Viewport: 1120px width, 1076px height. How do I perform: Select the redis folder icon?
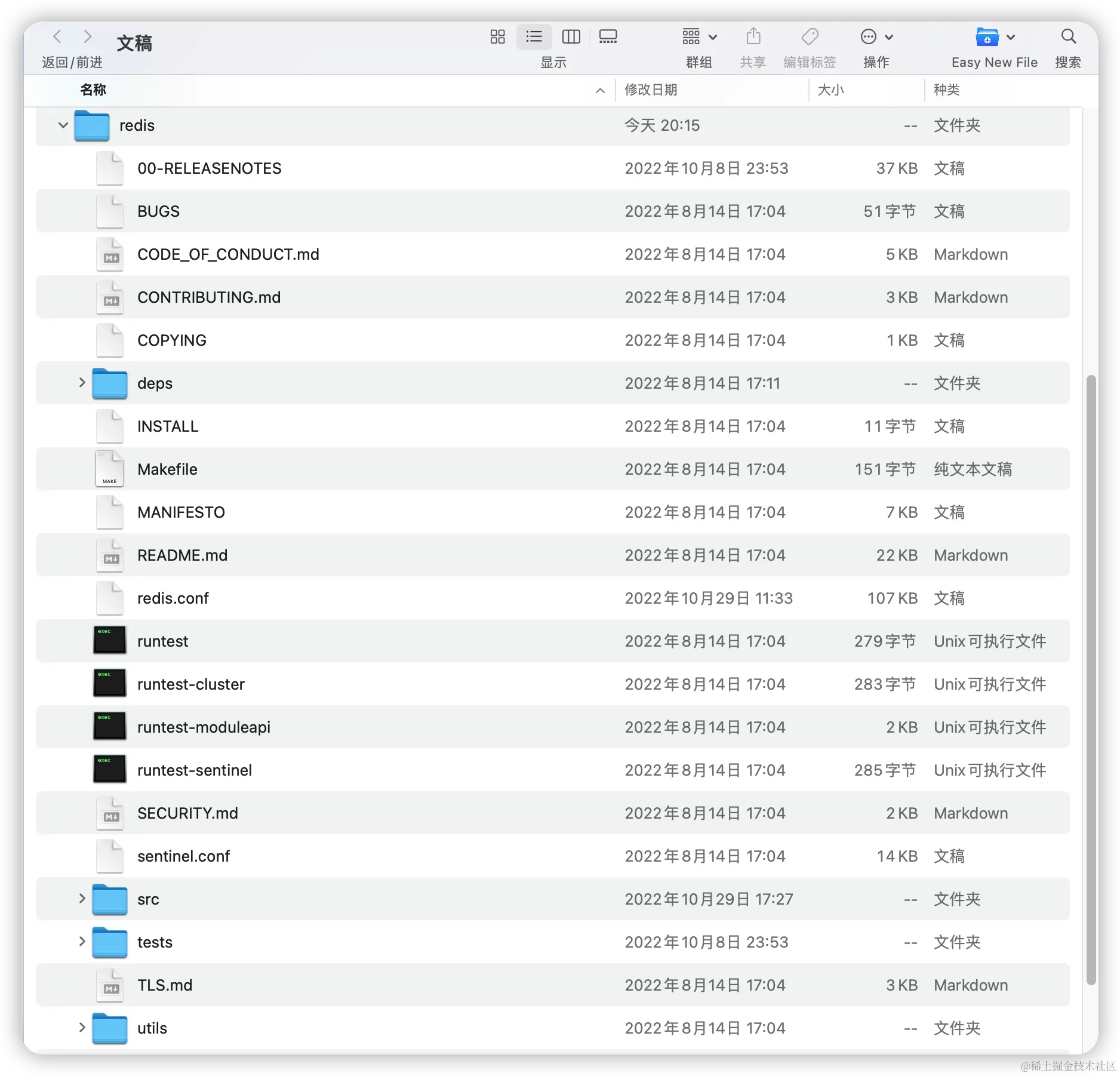pos(92,125)
